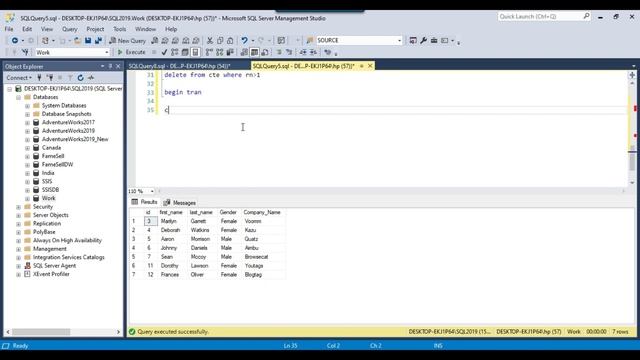
Task: Click the Toolbox icon in the toolbar
Action: tap(434, 40)
